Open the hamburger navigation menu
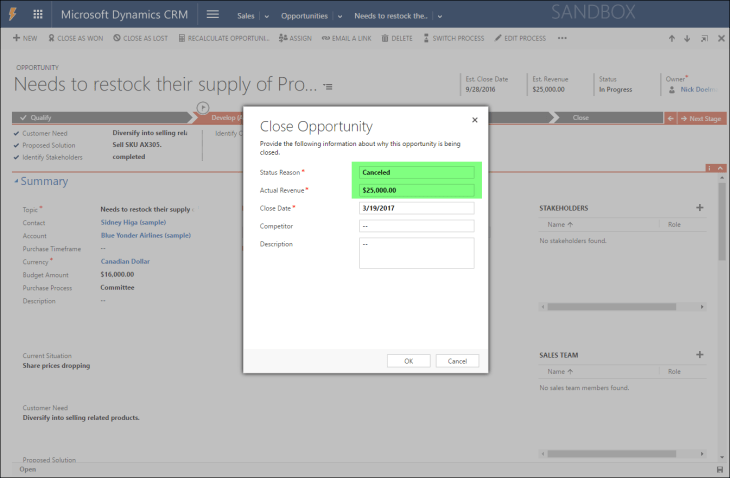Viewport: 730px width, 478px height. coord(212,15)
